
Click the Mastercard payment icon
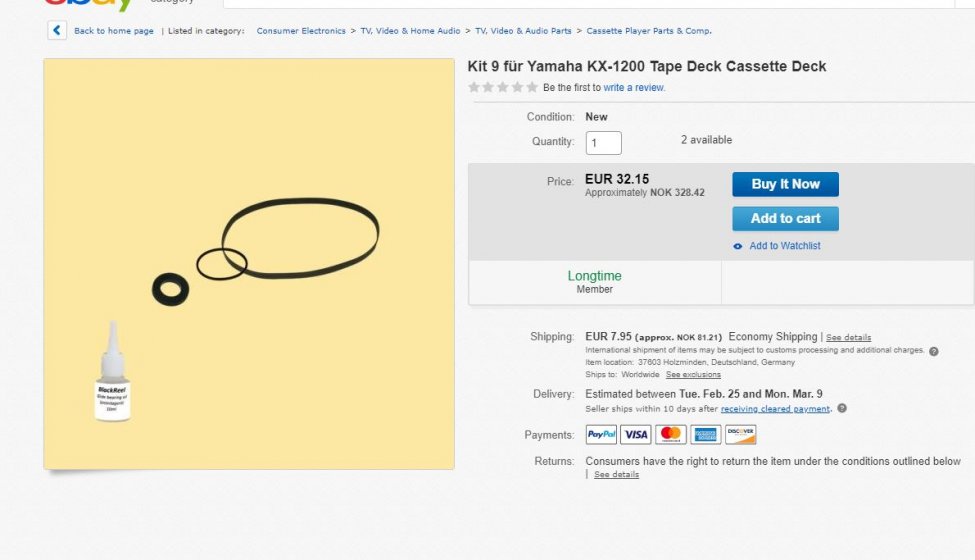[x=671, y=434]
